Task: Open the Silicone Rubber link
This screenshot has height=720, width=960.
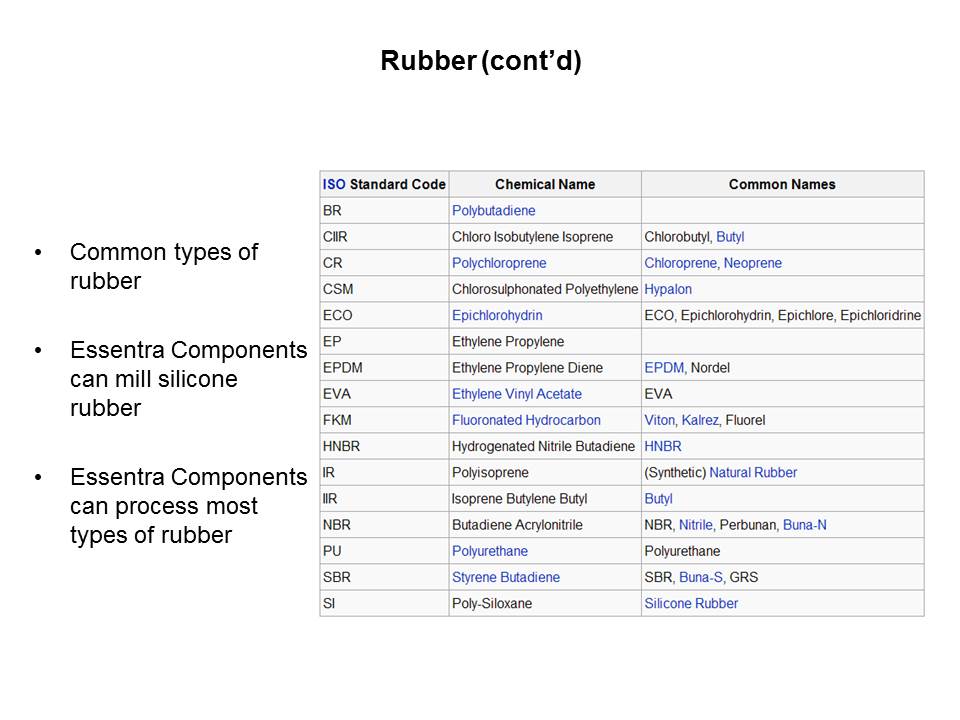Action: [x=691, y=603]
